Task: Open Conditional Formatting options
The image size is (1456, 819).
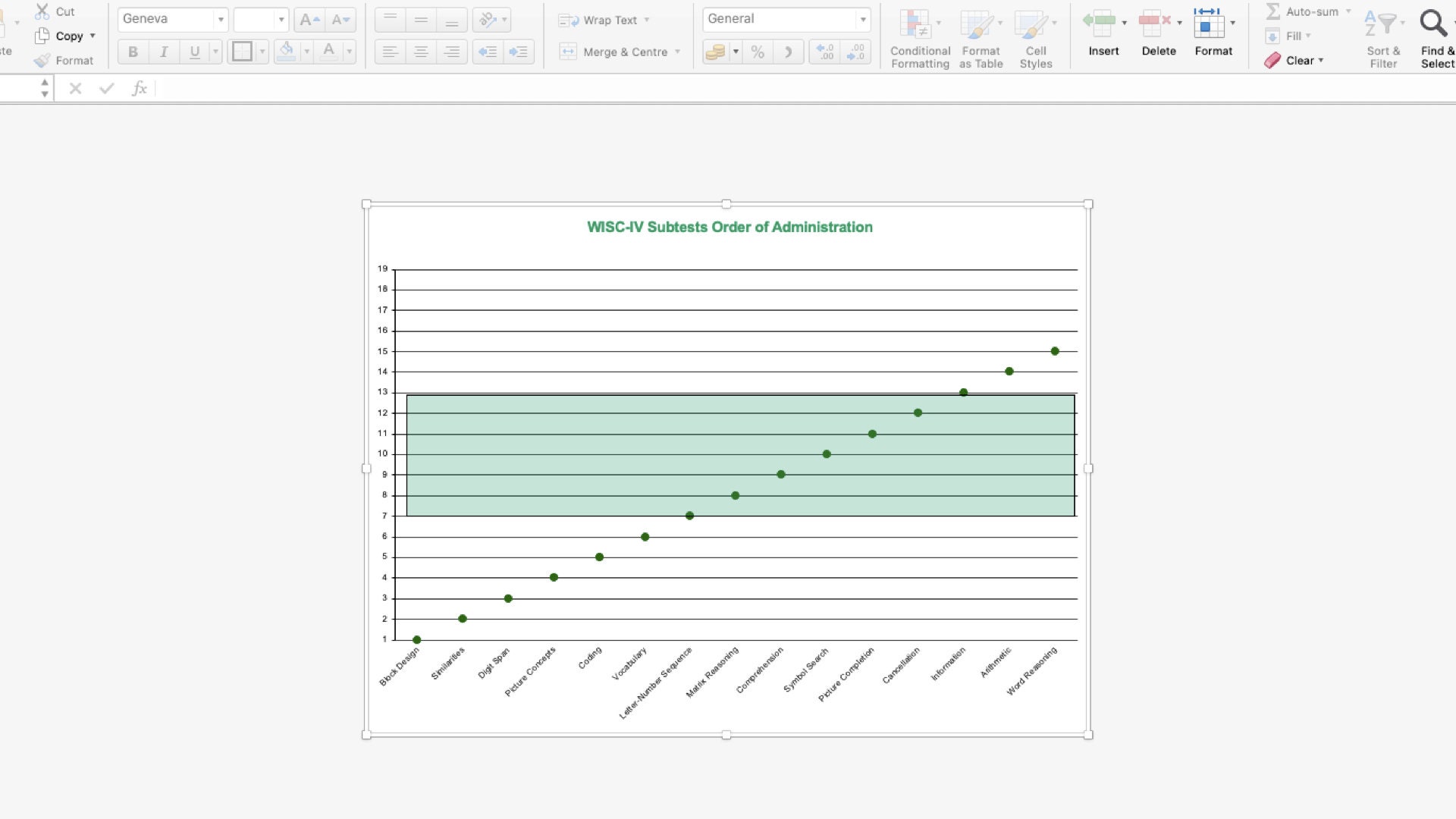Action: coord(919,36)
